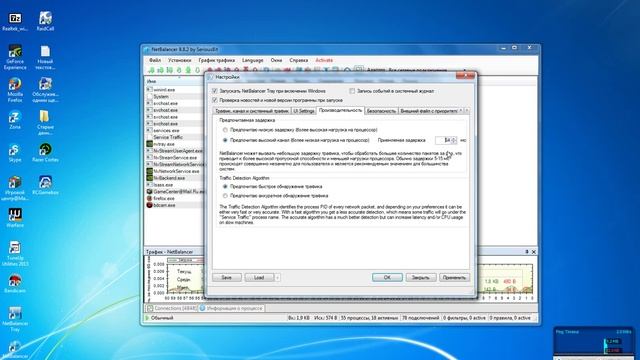Expand the NvStreamService.exe process row

tap(149, 158)
